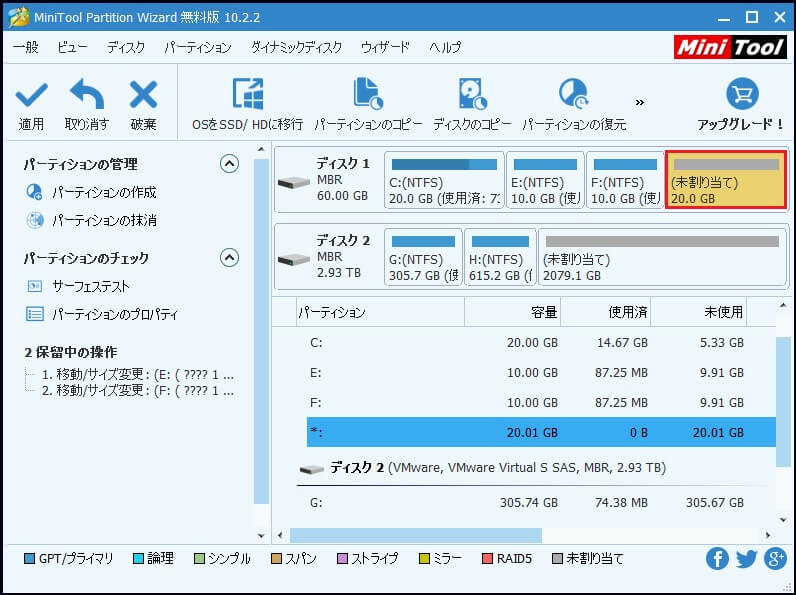This screenshot has height=595, width=796.
Task: Click the left panel scroll up arrow
Action: [x=261, y=150]
